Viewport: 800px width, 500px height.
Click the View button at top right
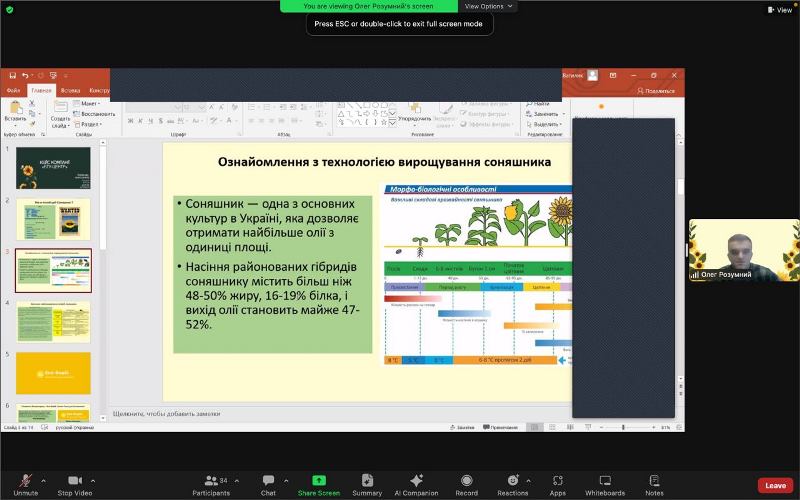point(781,10)
